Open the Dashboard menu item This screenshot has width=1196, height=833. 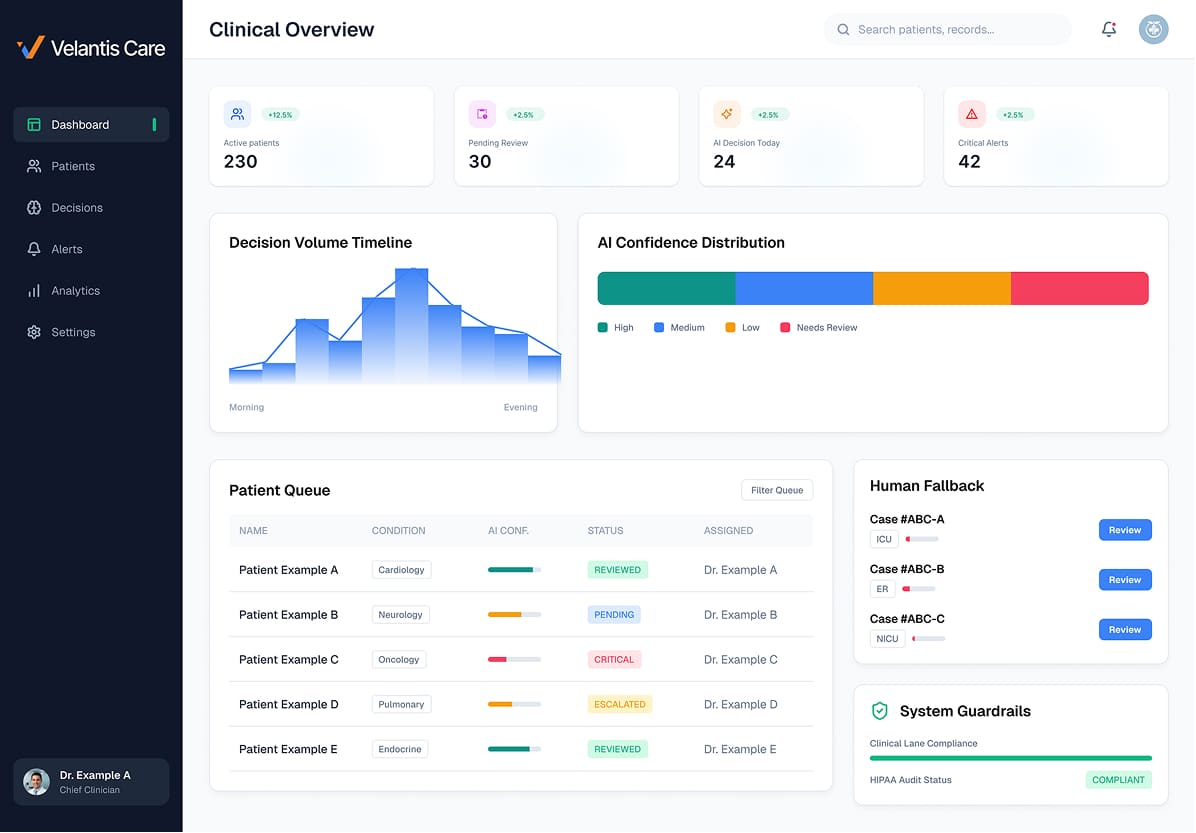(91, 124)
